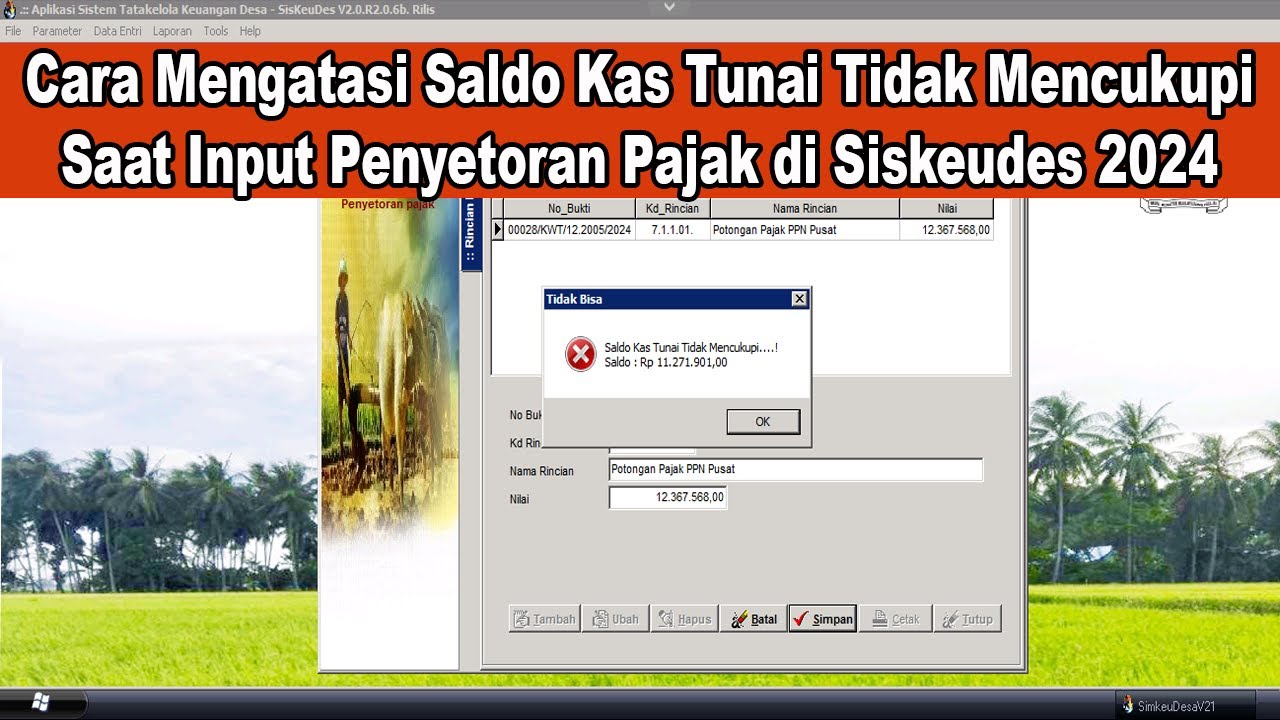Open the Windows Start button
The width and height of the screenshot is (1280, 720).
point(43,702)
